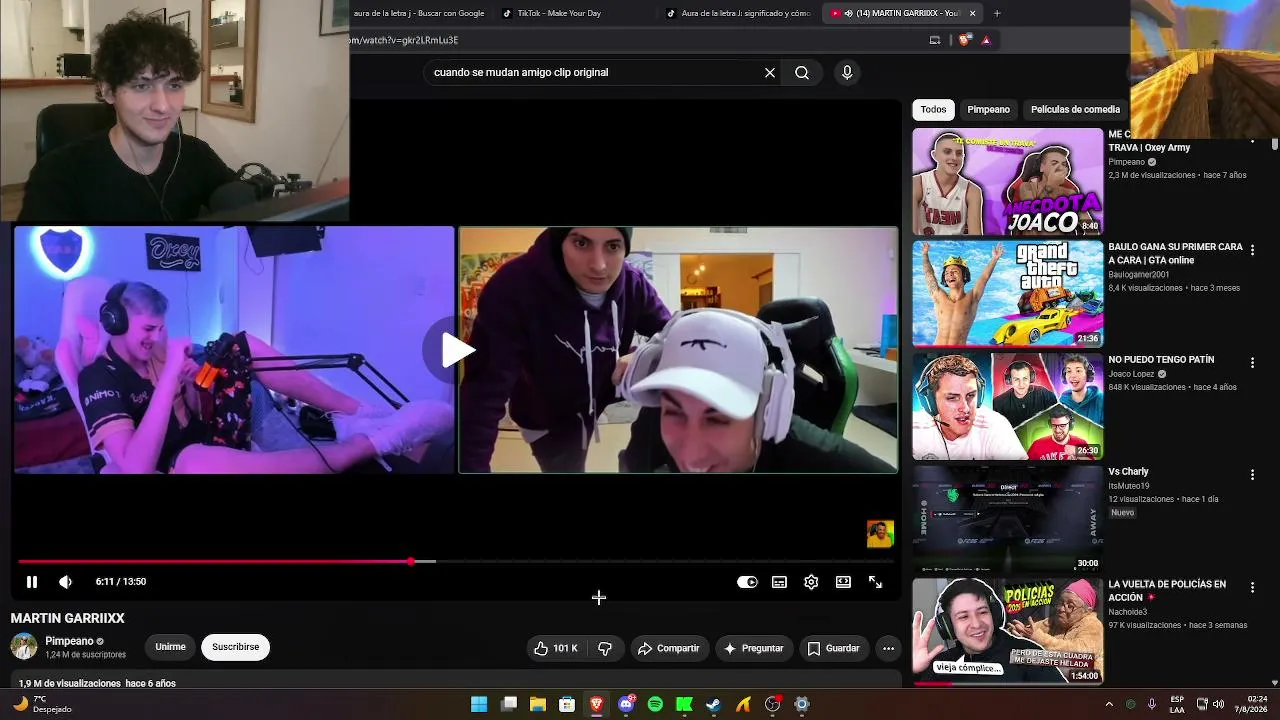Switch to the "Aura de la letra J: significado" tab
The height and width of the screenshot is (720, 1280).
tap(740, 13)
